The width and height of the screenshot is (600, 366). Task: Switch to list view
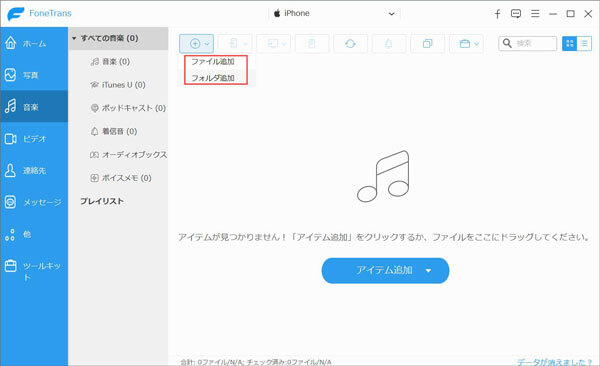click(584, 44)
